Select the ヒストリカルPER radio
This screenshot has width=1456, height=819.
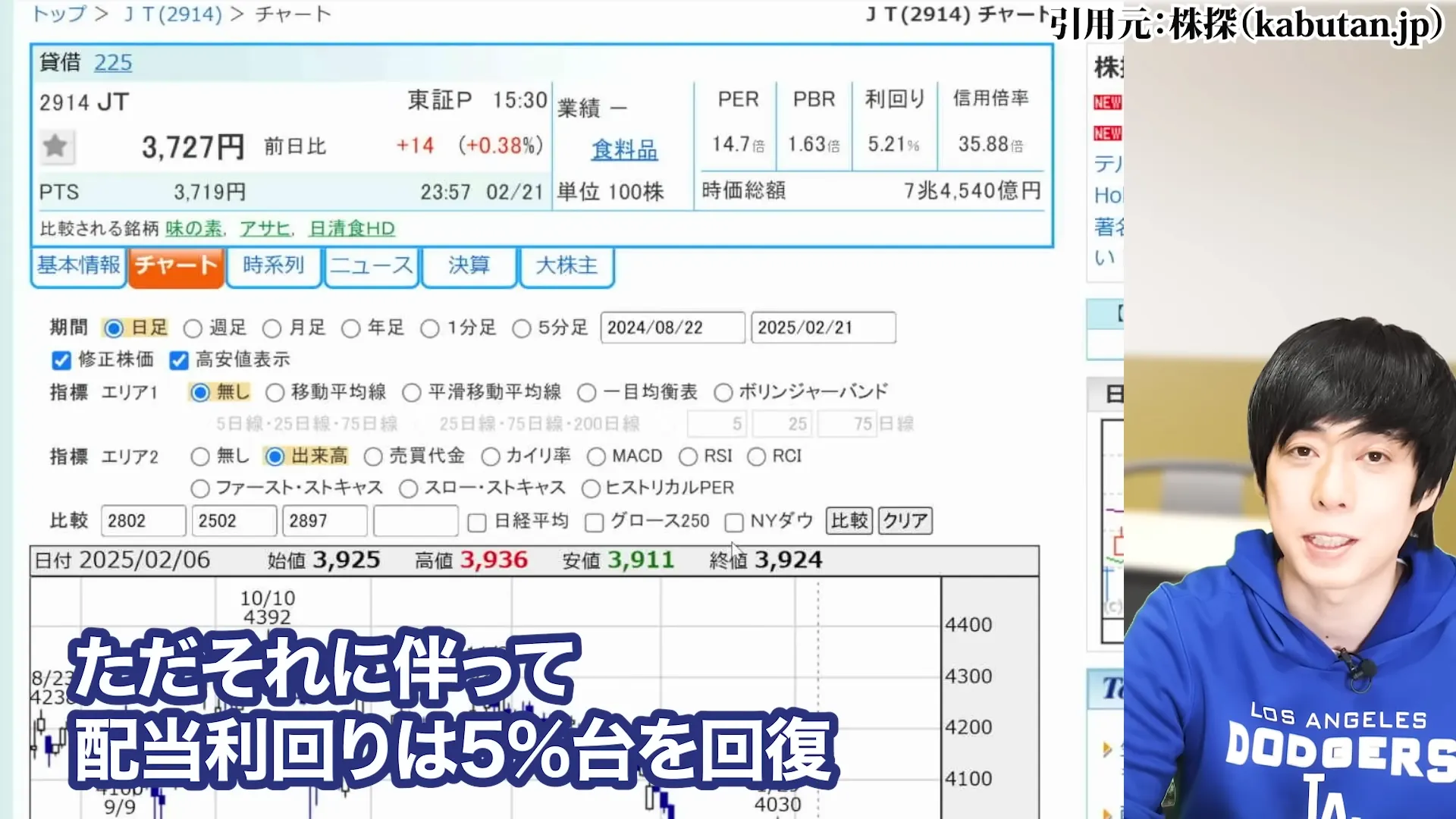click(x=591, y=488)
